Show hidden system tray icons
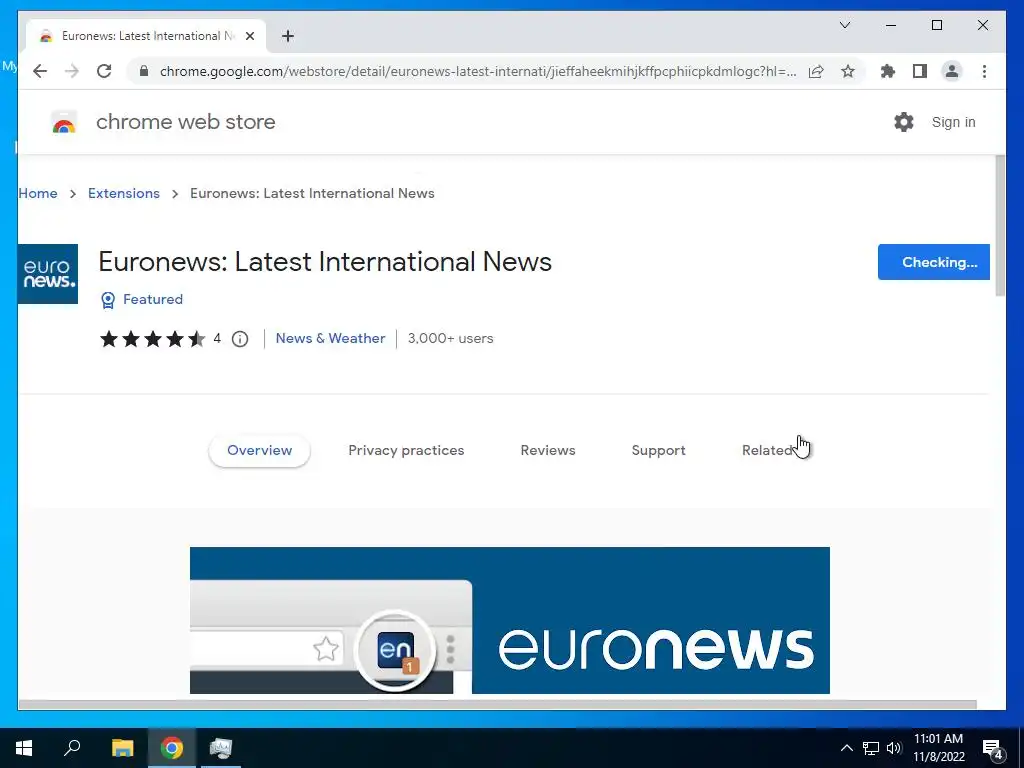This screenshot has height=768, width=1024. [x=846, y=748]
